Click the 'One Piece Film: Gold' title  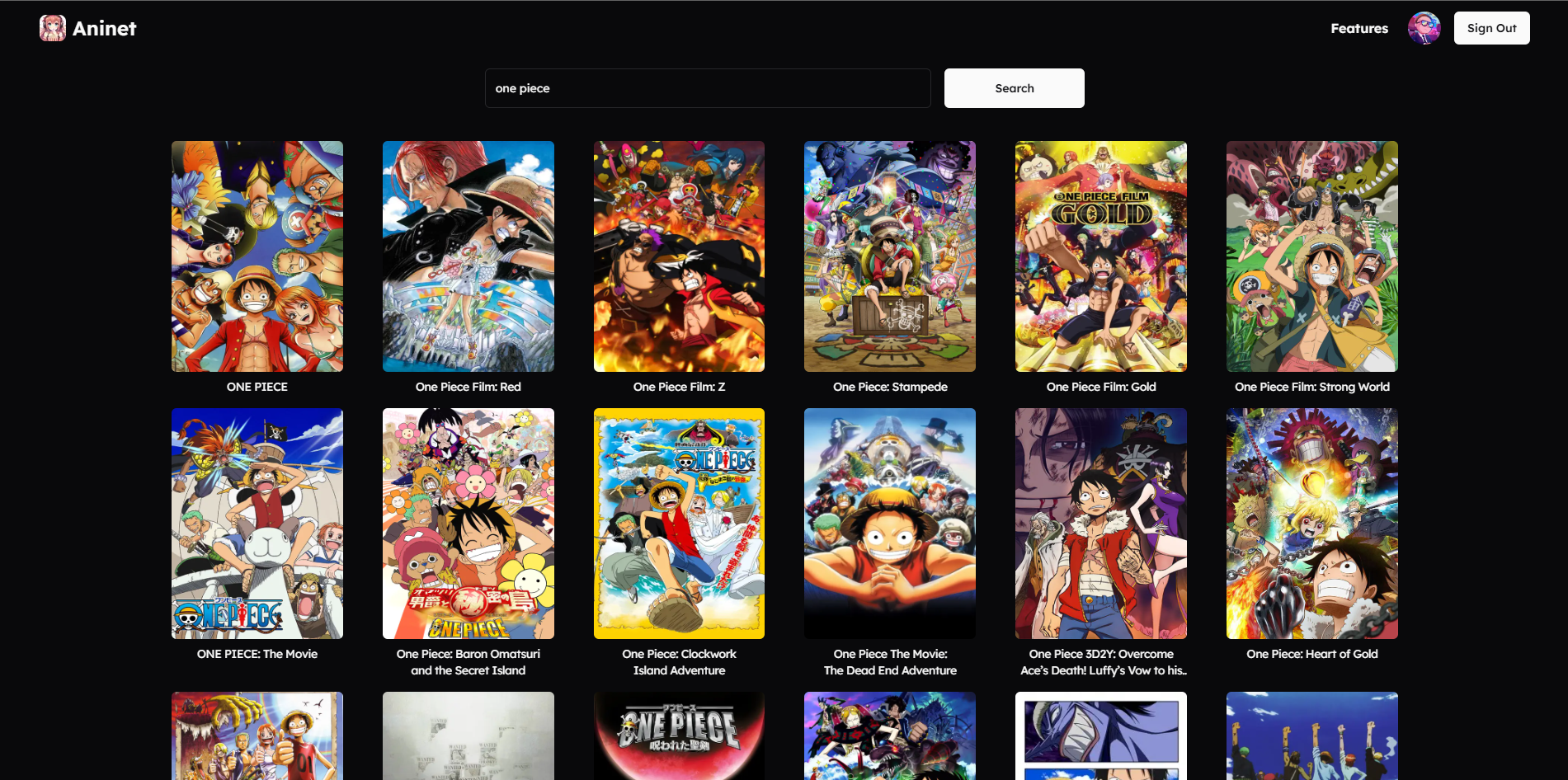(x=1101, y=387)
